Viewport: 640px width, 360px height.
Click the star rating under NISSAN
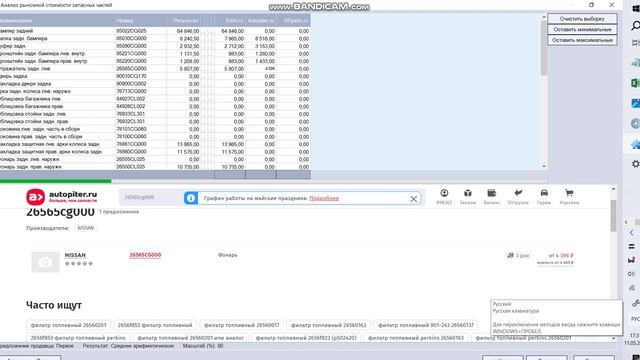point(79,264)
